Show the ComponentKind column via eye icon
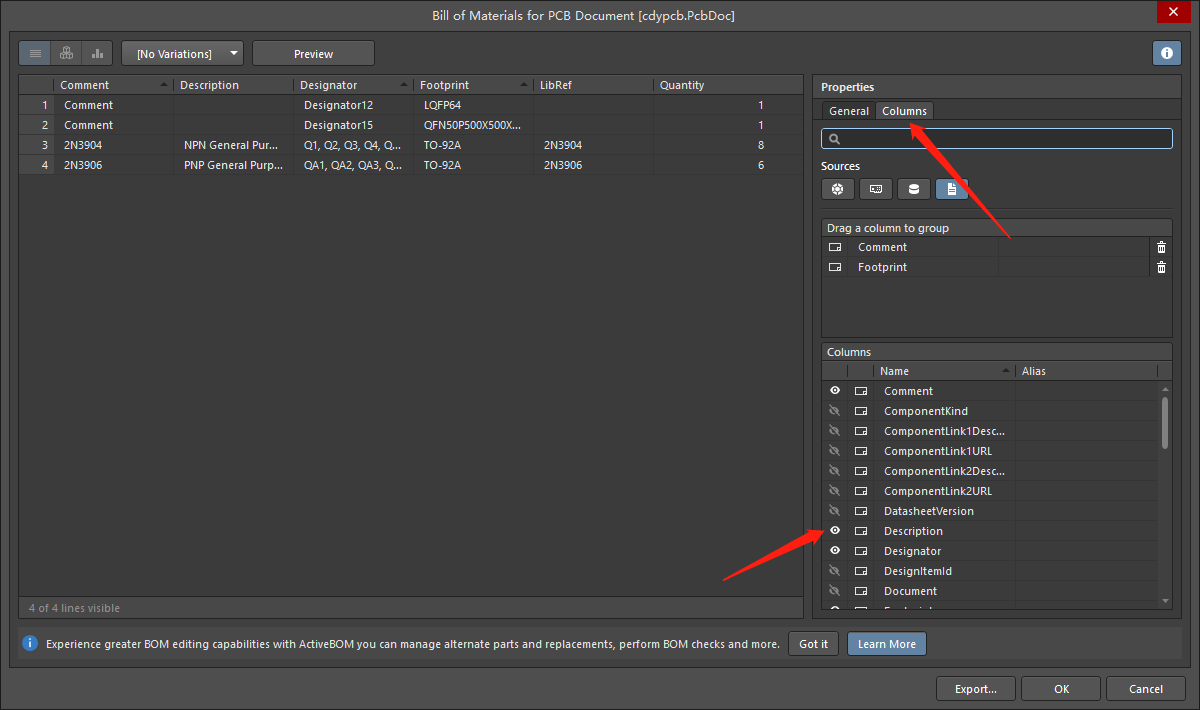This screenshot has height=710, width=1200. [x=835, y=411]
